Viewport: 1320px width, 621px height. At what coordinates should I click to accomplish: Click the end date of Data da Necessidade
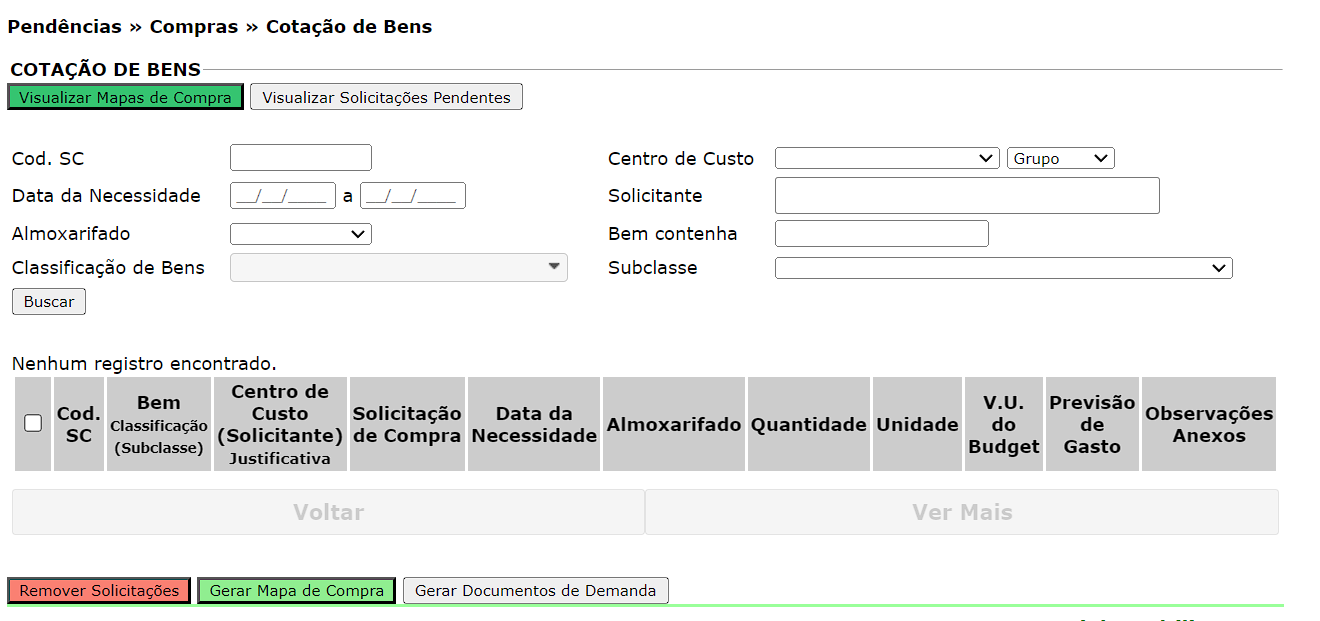point(412,196)
